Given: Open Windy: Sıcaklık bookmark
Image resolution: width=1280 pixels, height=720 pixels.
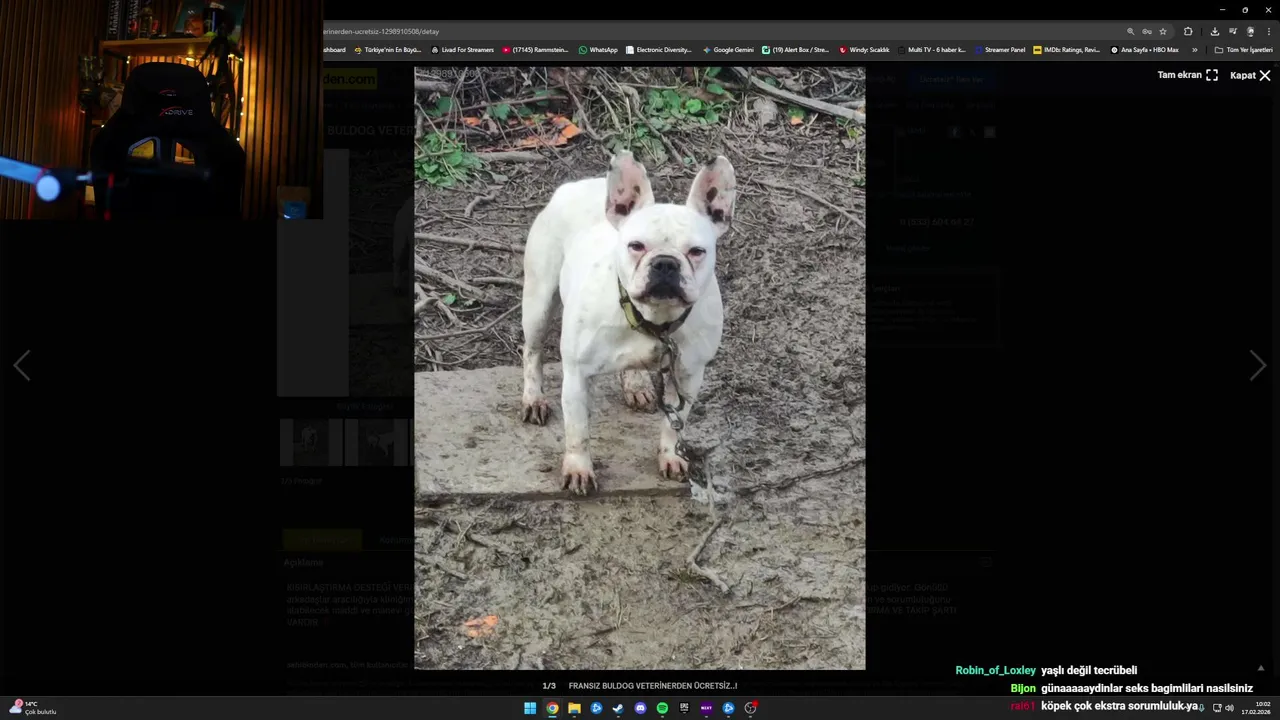Looking at the screenshot, I should click(x=864, y=50).
